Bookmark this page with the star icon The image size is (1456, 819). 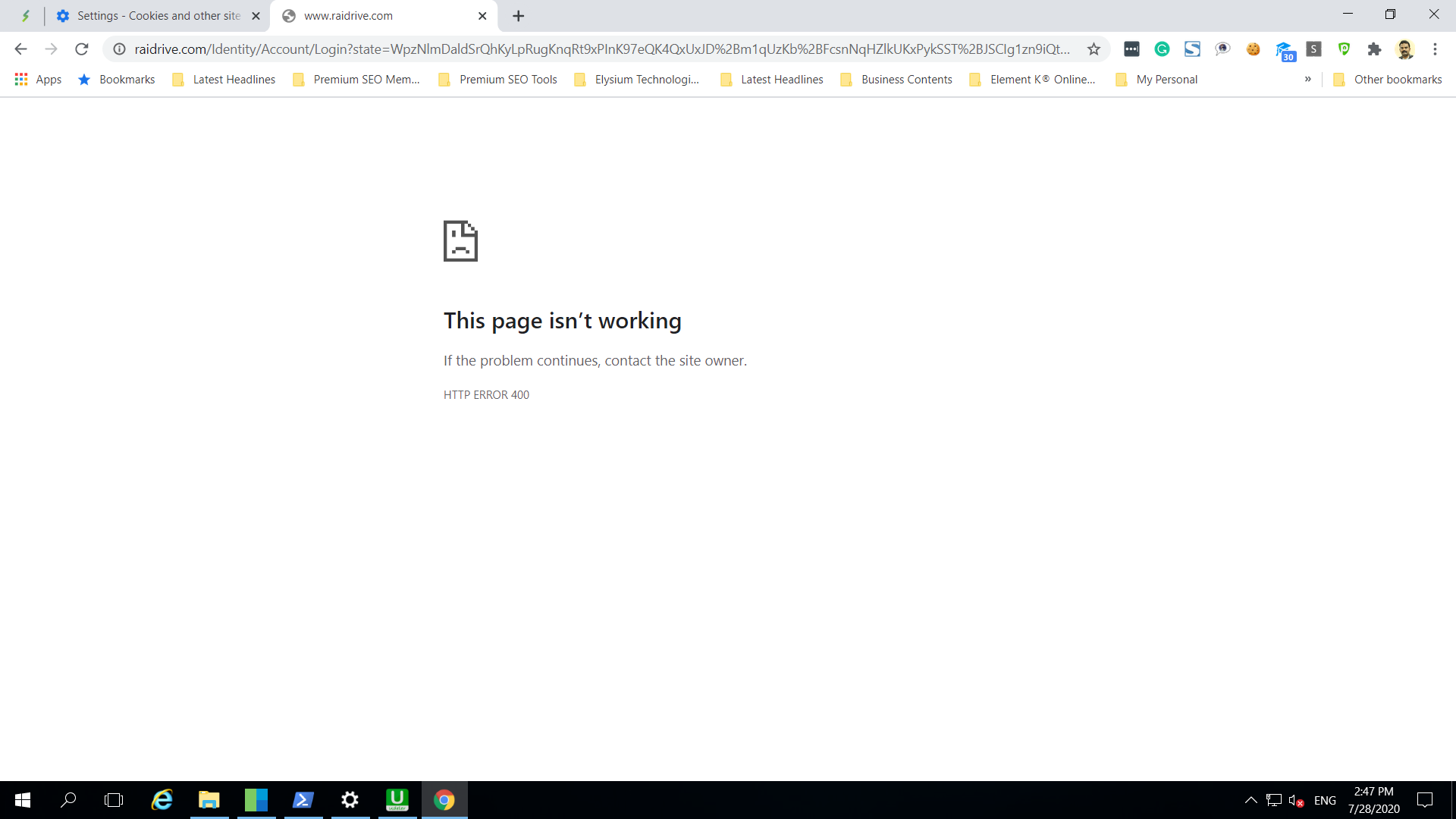(1094, 49)
